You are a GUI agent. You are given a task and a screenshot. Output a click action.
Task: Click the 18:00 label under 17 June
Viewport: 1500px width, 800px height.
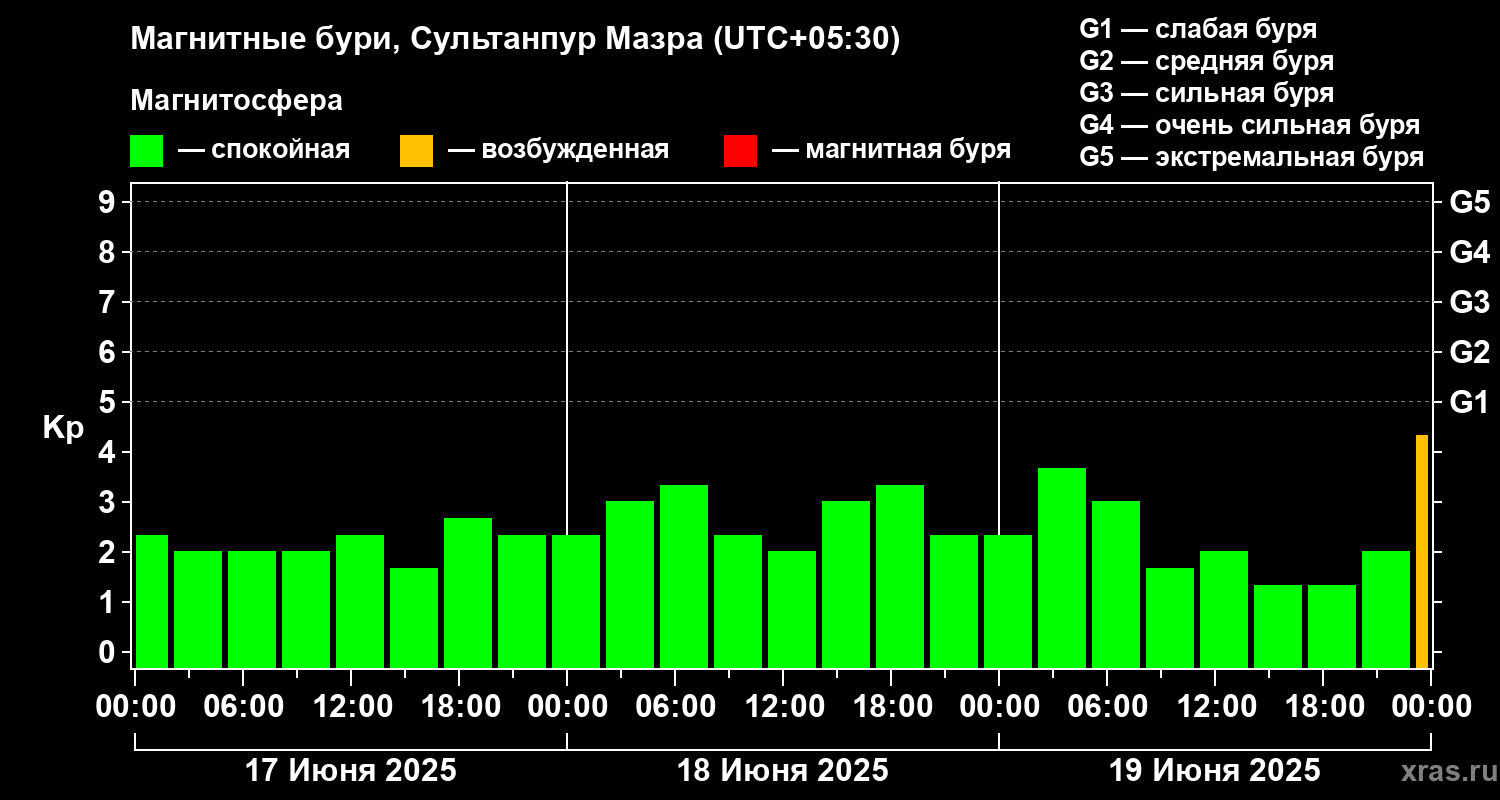459,707
